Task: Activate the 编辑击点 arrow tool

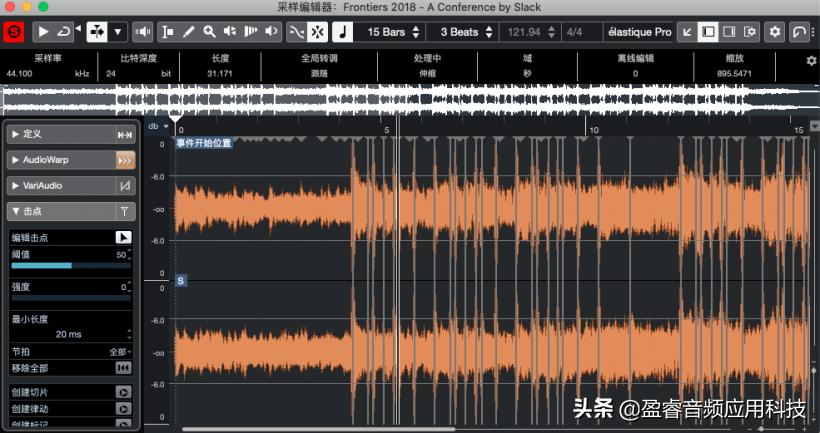Action: 123,237
